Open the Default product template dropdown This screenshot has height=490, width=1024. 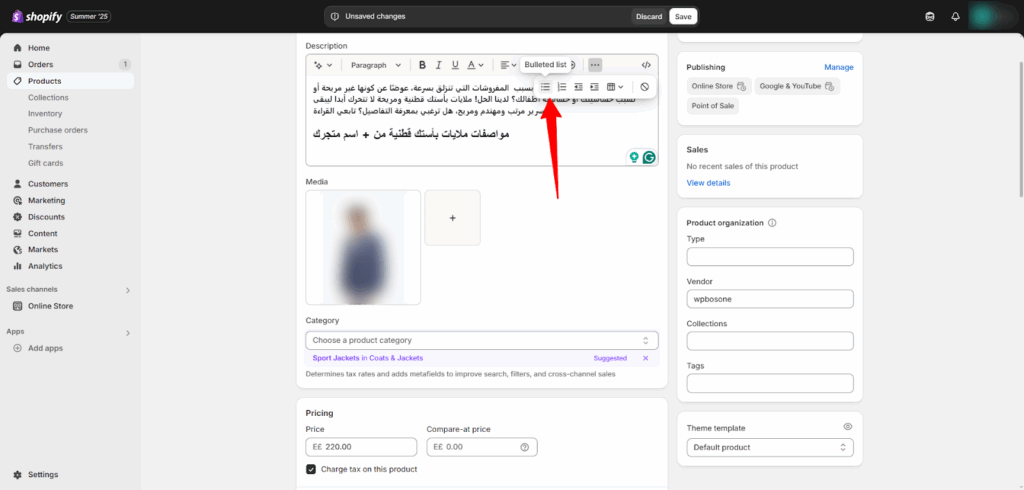click(x=769, y=447)
